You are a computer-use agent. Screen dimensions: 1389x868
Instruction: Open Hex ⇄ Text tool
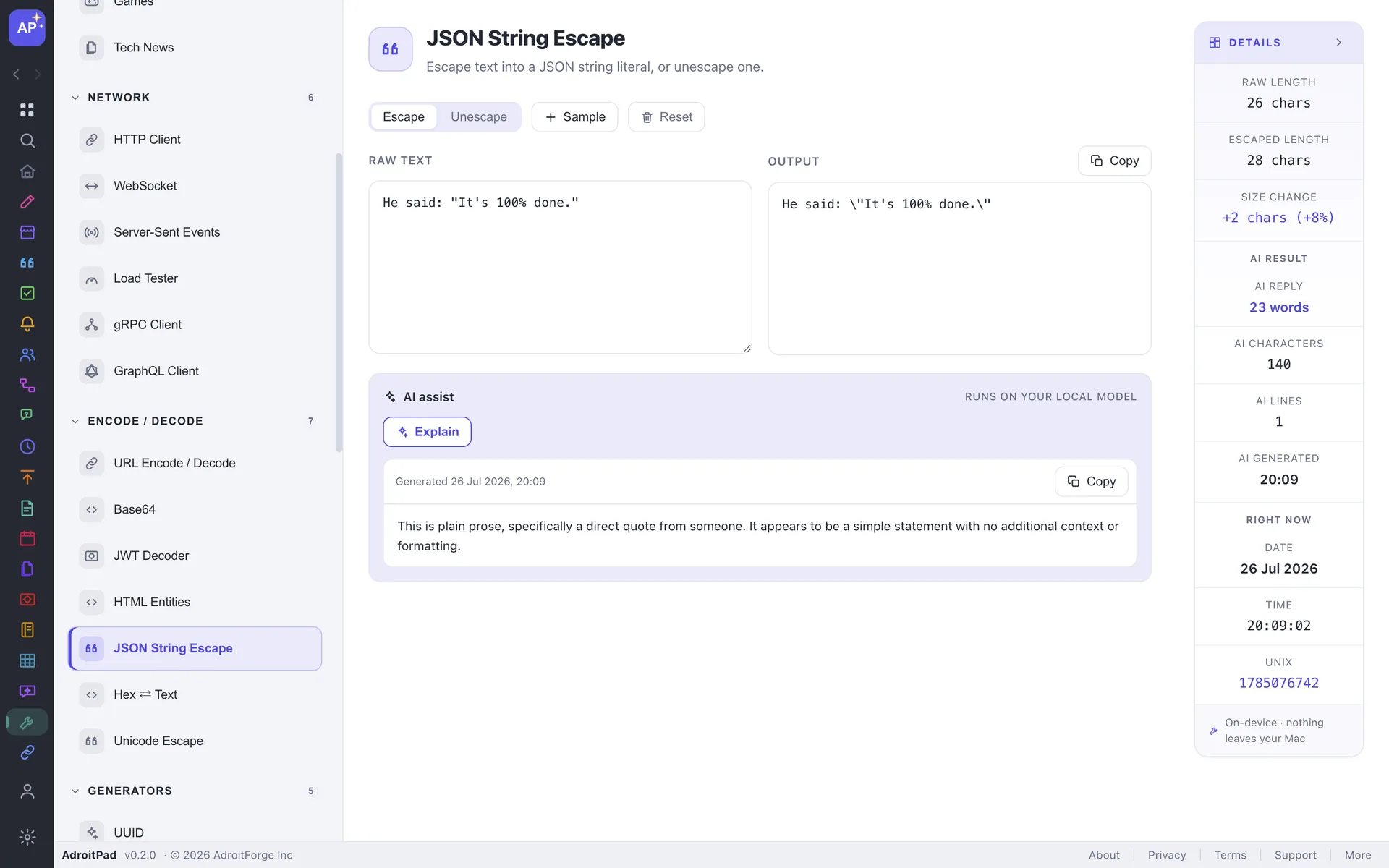click(x=195, y=694)
